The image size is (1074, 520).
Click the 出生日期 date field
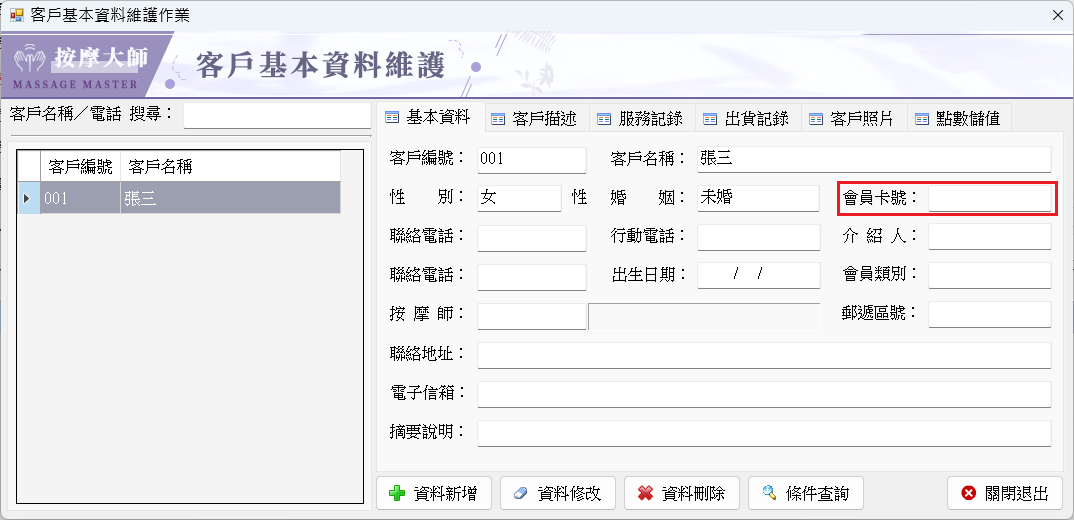[x=758, y=275]
